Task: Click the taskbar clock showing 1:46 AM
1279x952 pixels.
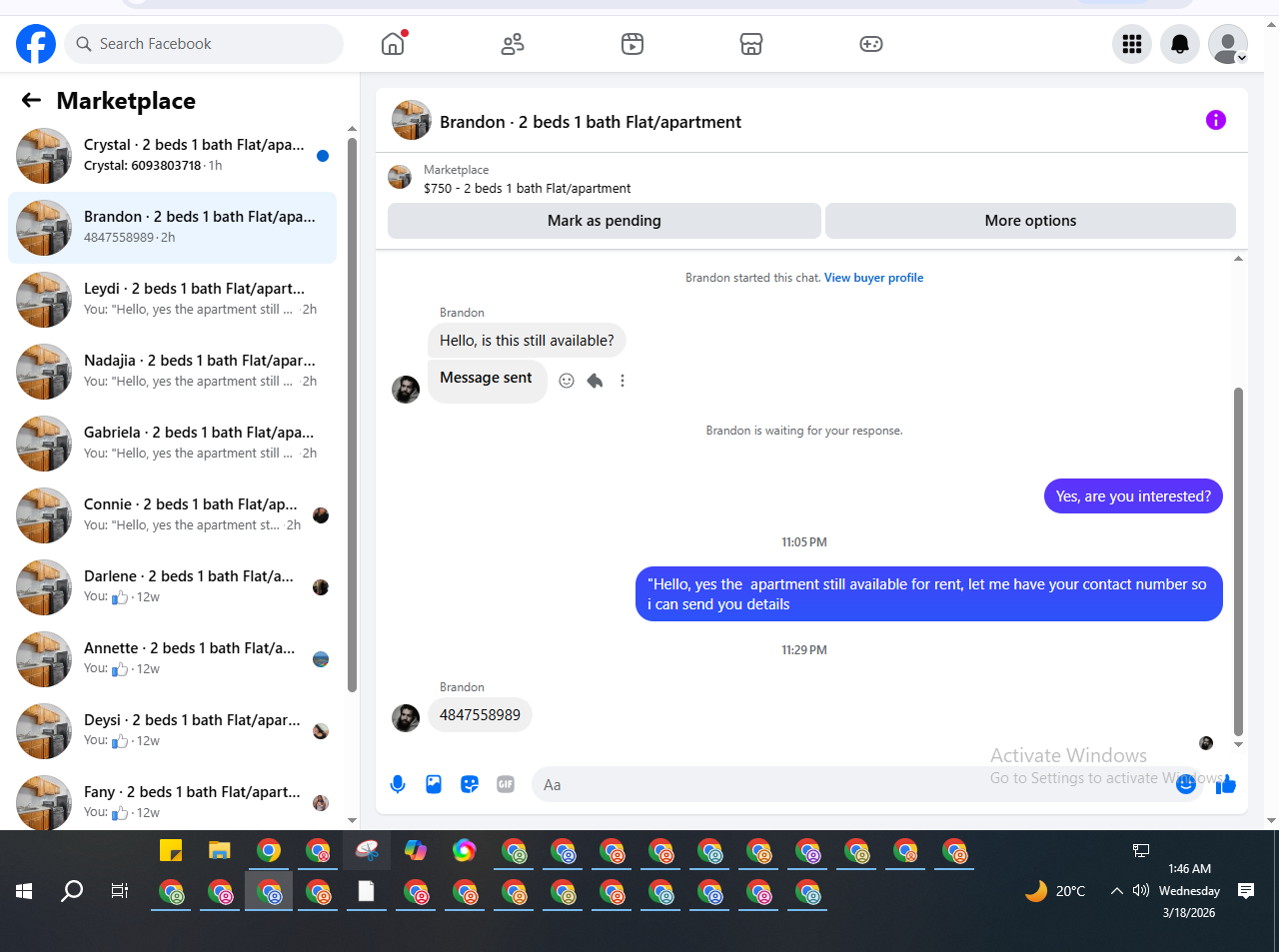Action: pos(1189,891)
